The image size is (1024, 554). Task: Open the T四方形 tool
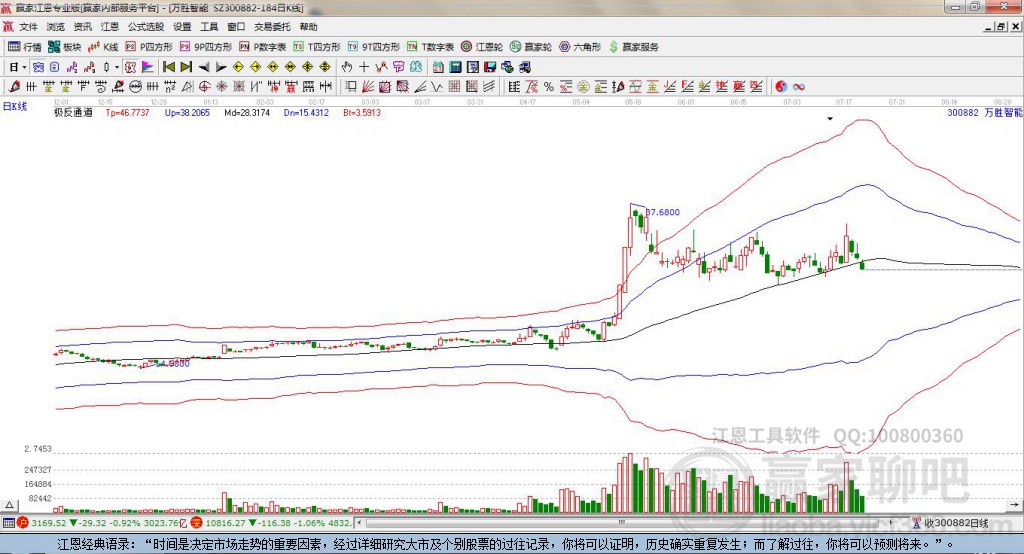point(317,47)
